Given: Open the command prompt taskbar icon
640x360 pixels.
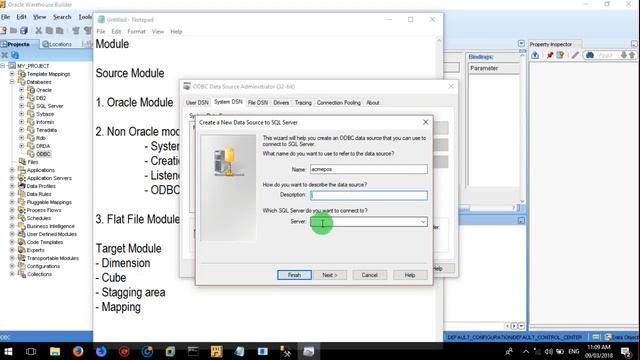Looking at the screenshot, I should point(193,351).
